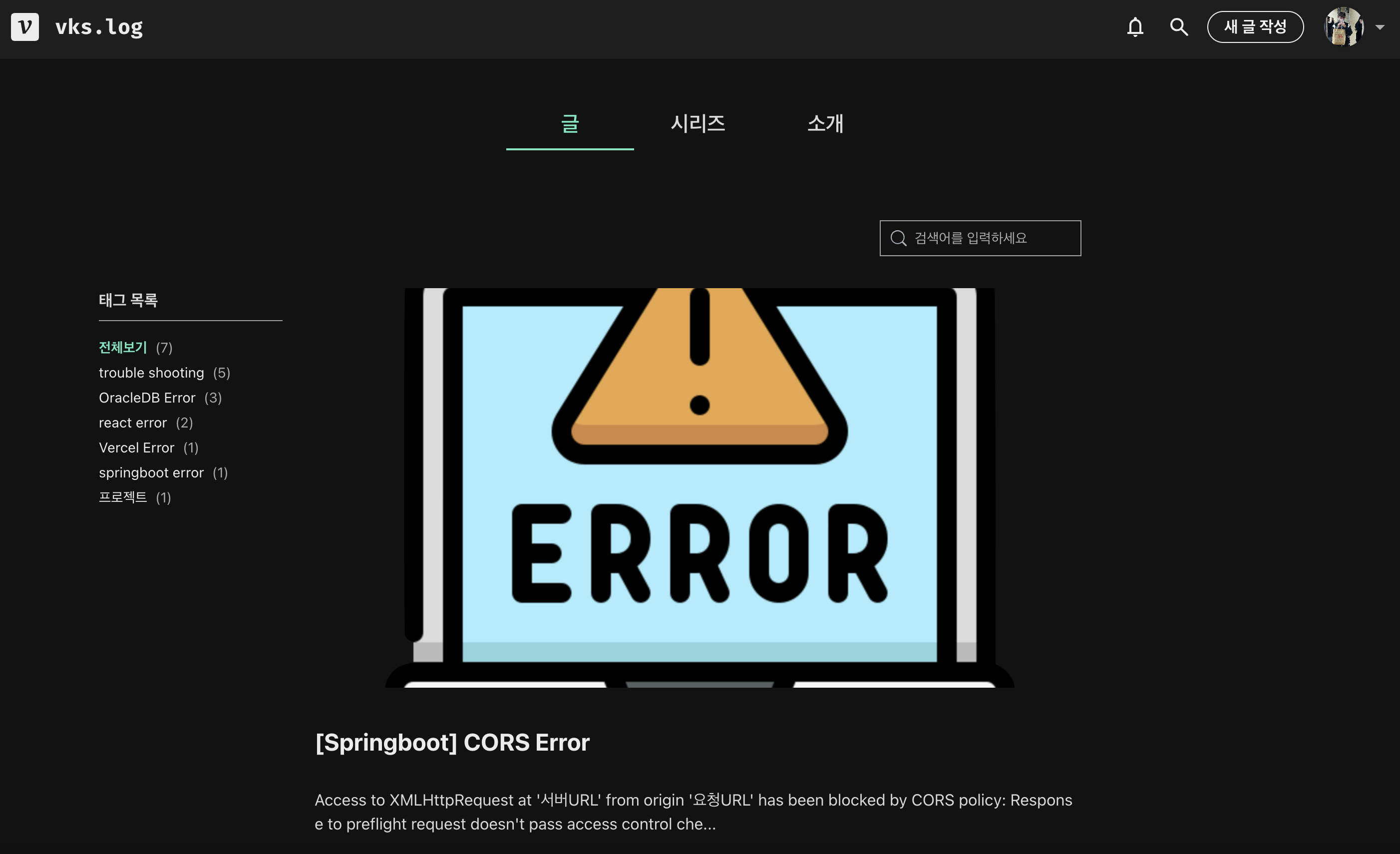
Task: Filter by springboot error tag
Action: click(x=151, y=473)
